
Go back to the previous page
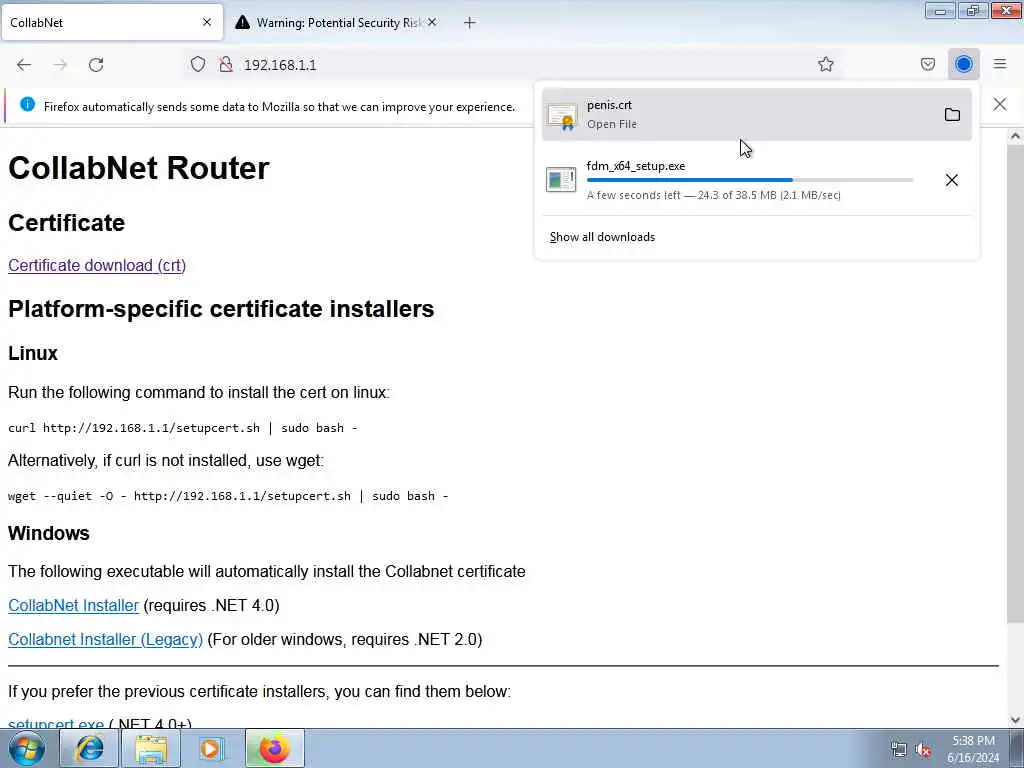tap(24, 65)
